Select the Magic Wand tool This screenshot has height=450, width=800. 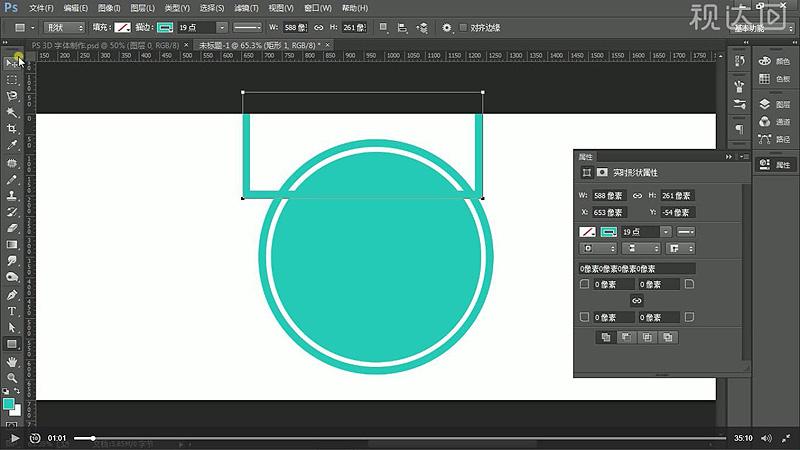click(x=11, y=112)
